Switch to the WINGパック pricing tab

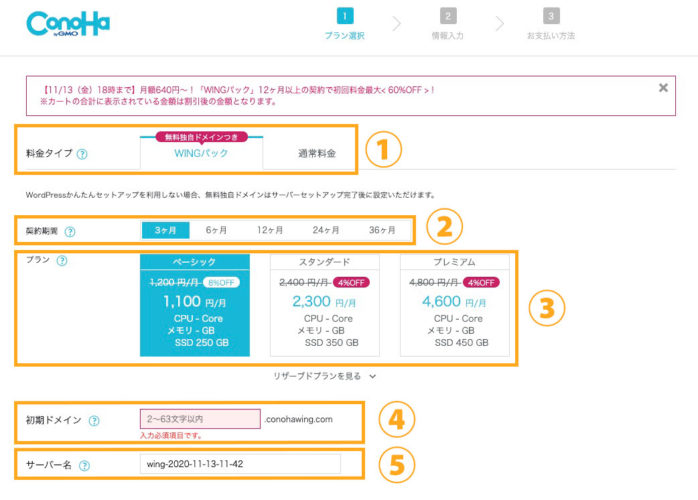(x=201, y=153)
